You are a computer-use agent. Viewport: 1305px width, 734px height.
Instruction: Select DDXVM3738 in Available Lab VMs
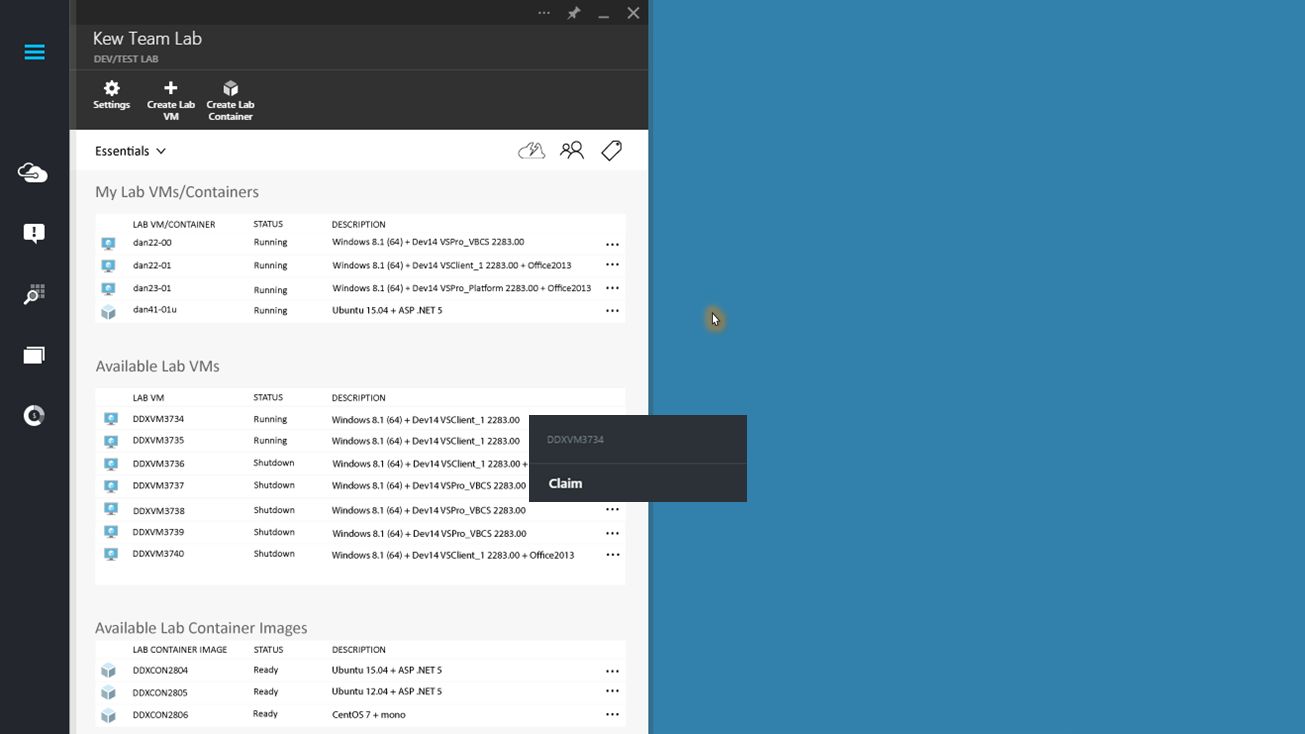(x=158, y=510)
